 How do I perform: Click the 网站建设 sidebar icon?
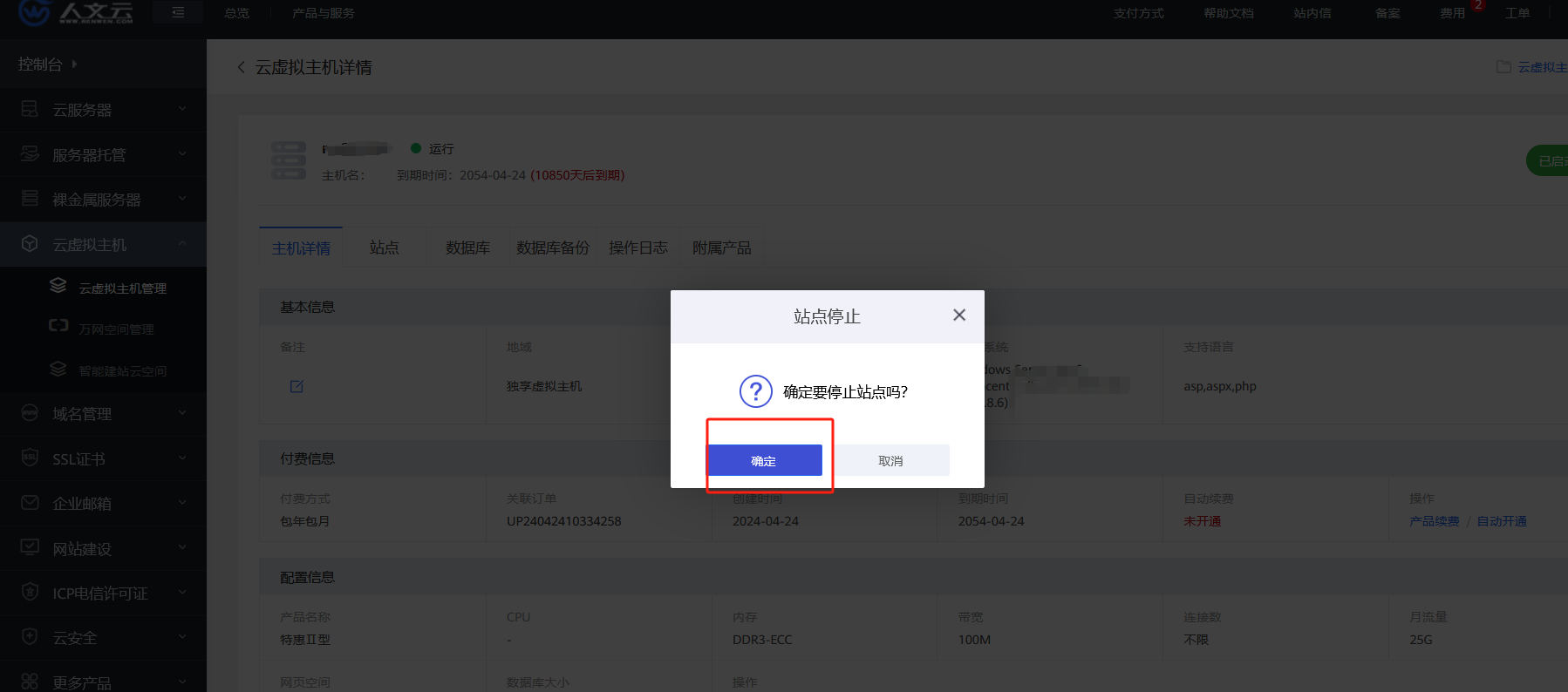30,546
